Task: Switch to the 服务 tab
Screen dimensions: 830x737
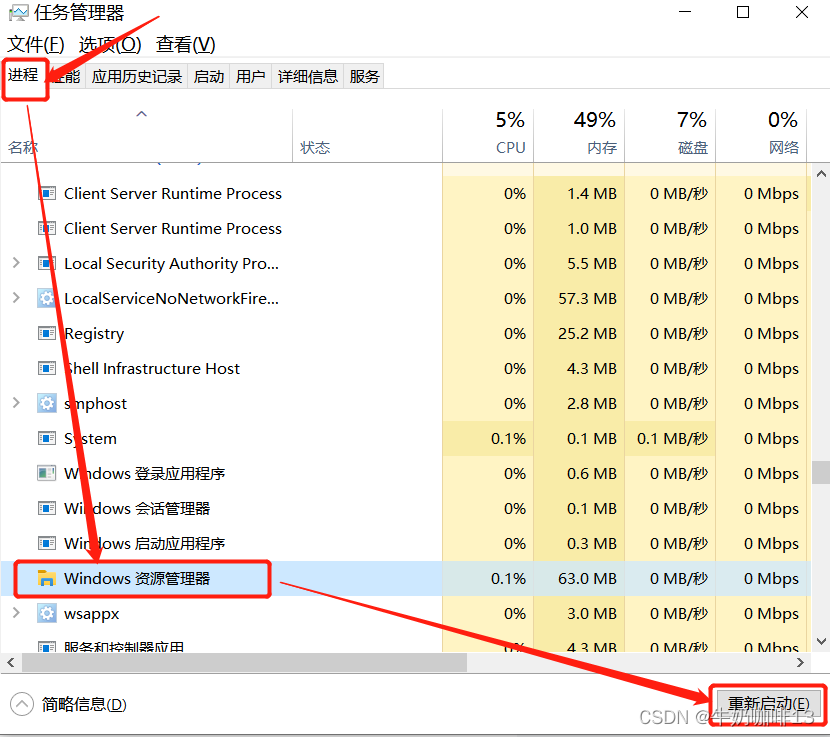Action: (364, 77)
